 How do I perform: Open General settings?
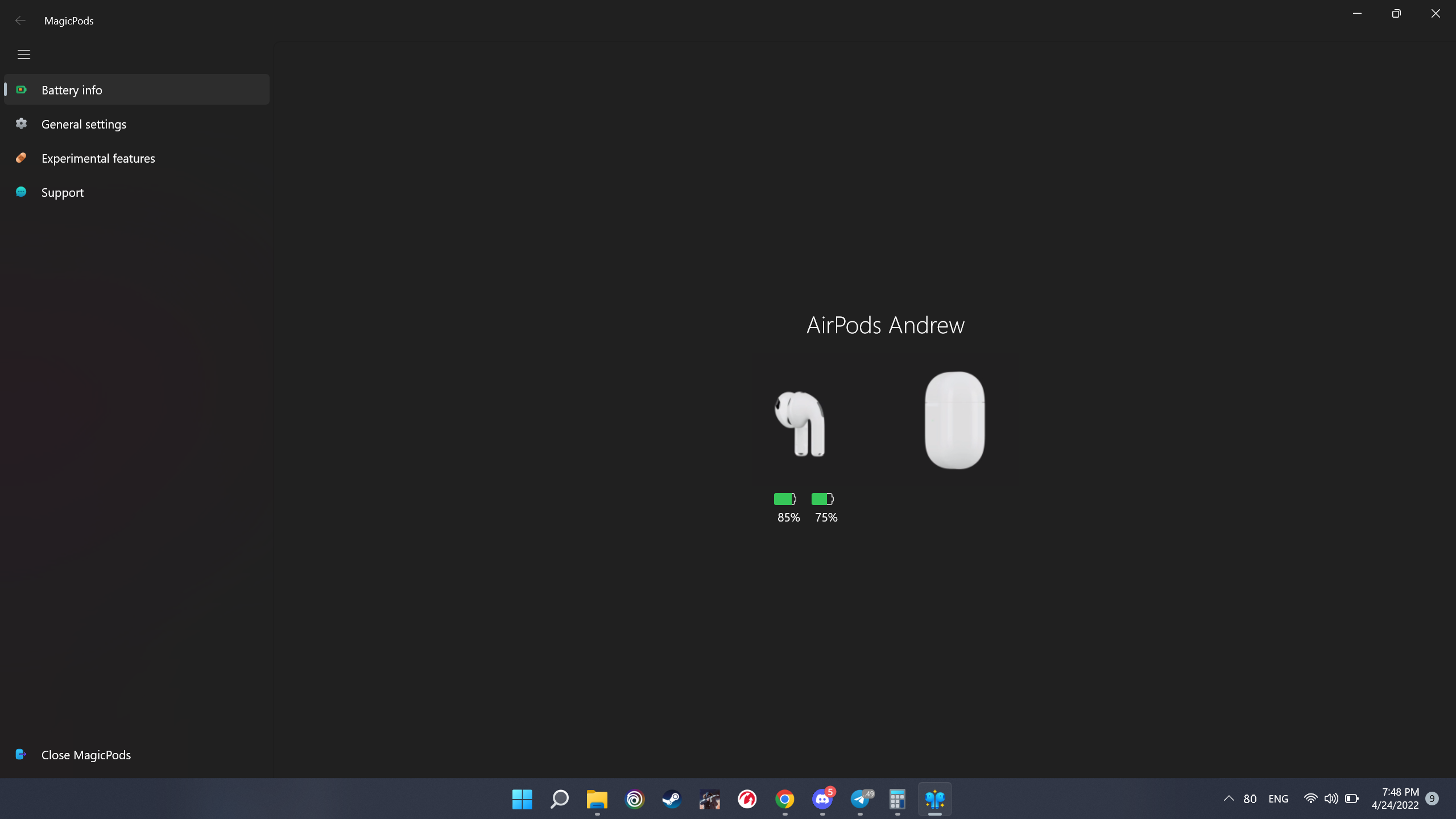pyautogui.click(x=84, y=124)
